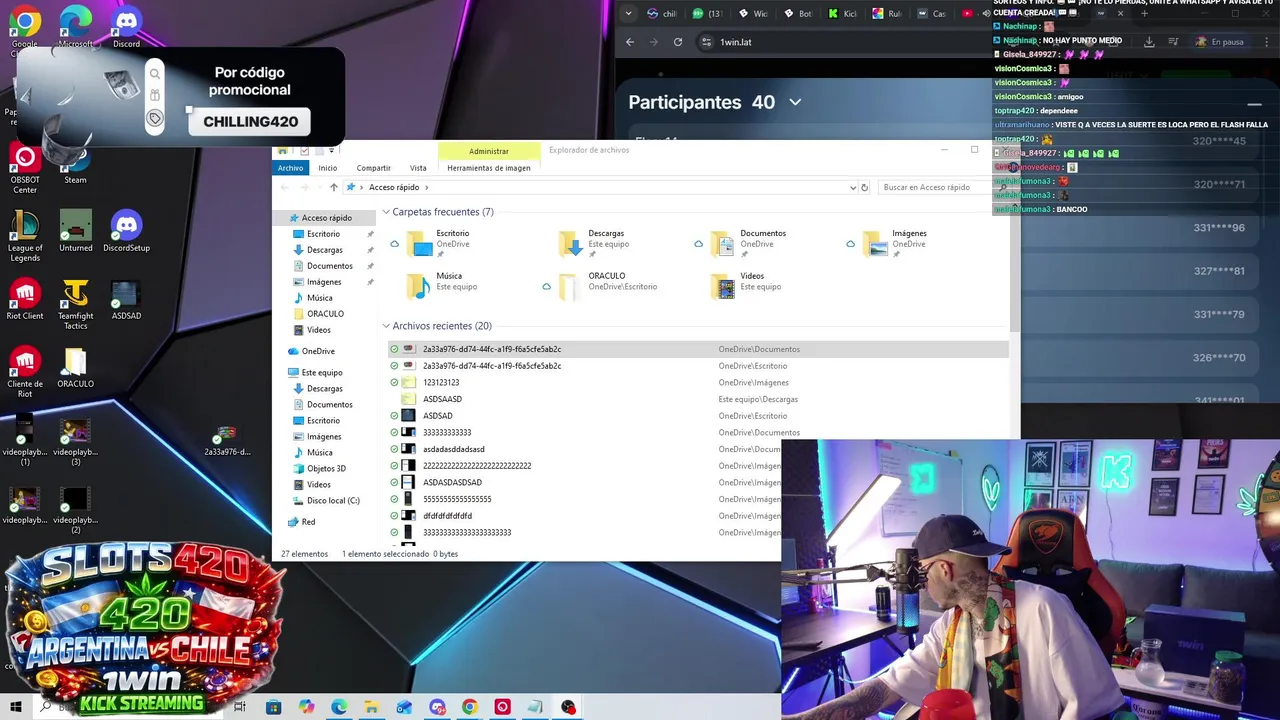Open the Chrome downloads button
Image resolution: width=1280 pixels, height=720 pixels.
(x=1149, y=42)
